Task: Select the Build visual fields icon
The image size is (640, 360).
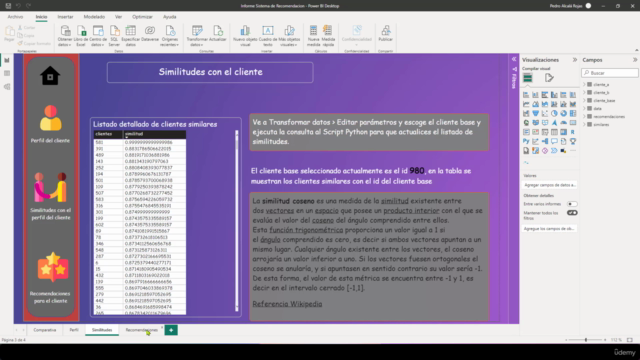Action: tap(528, 78)
